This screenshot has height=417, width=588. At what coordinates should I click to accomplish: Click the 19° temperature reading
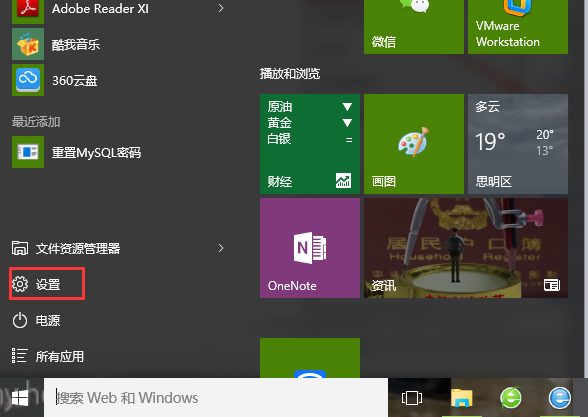[490, 142]
